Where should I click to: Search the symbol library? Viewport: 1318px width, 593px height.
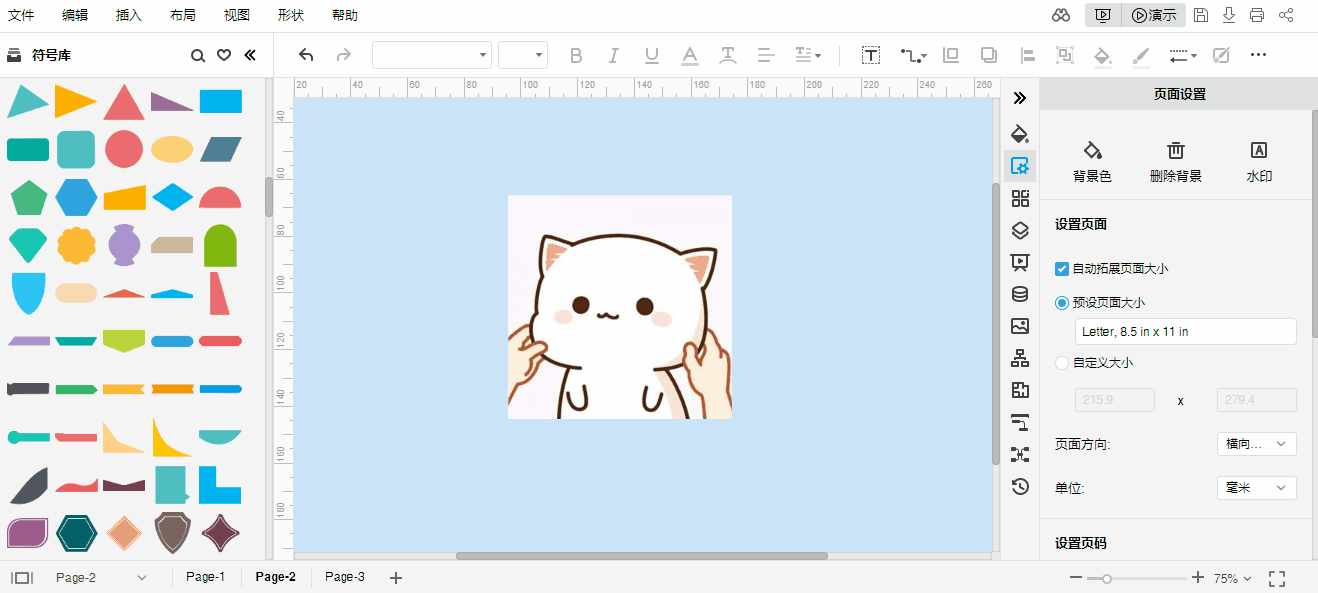point(198,55)
